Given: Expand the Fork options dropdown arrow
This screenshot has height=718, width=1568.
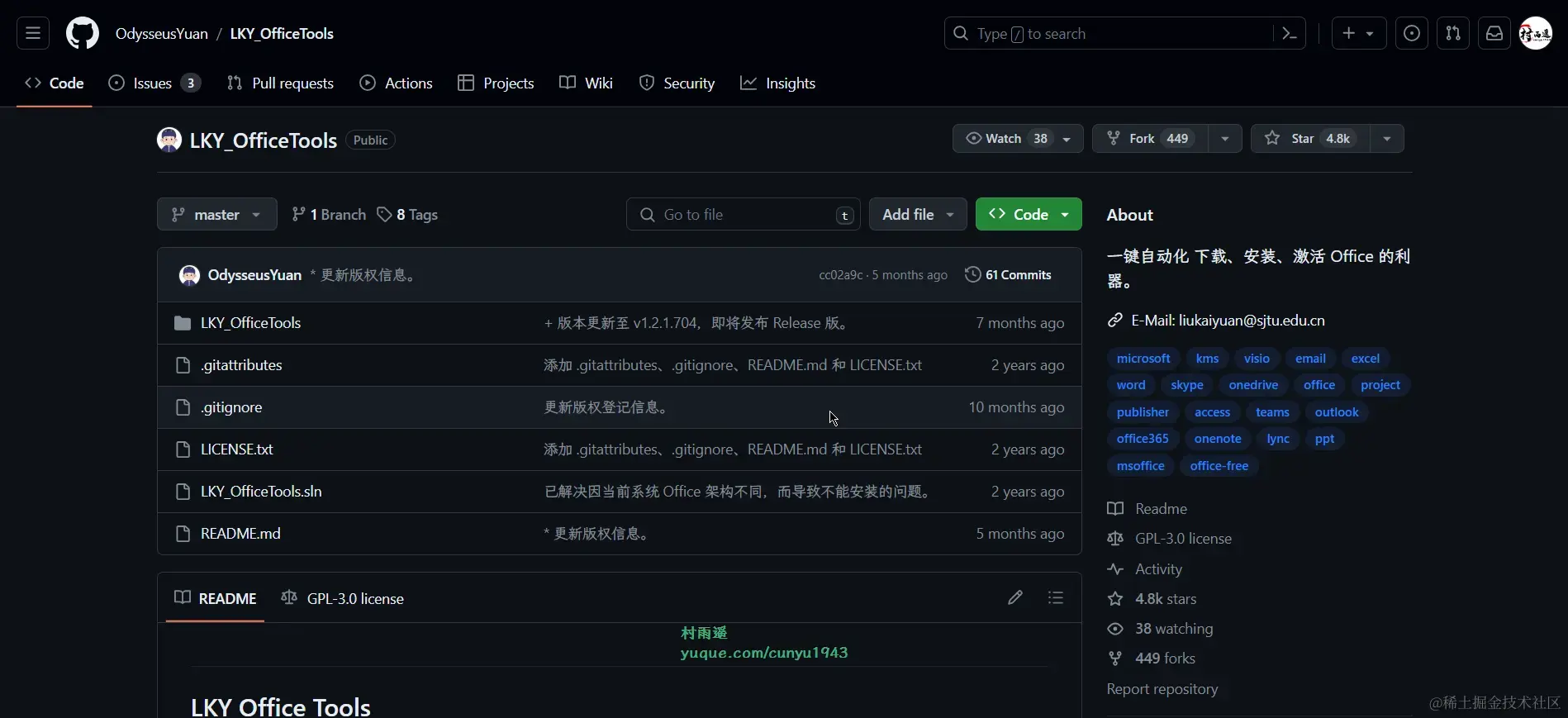Looking at the screenshot, I should 1225,139.
